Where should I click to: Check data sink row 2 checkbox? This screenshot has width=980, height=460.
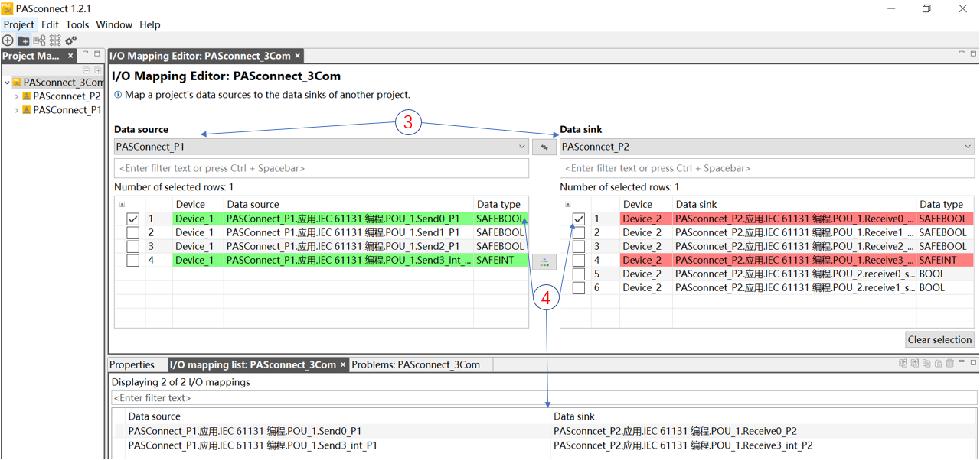(x=579, y=232)
